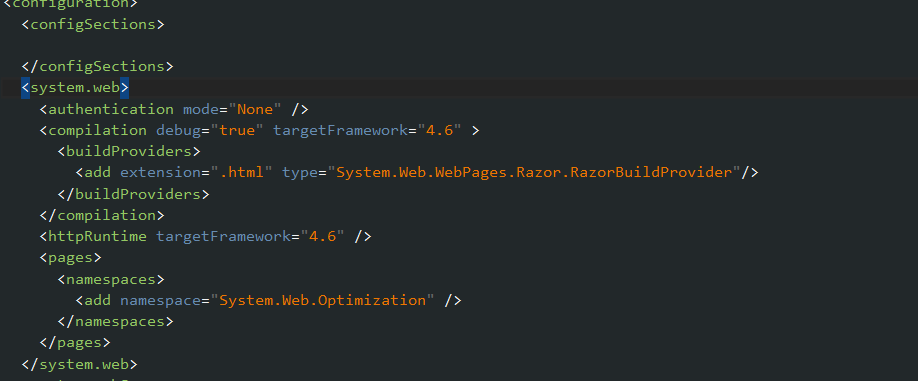The height and width of the screenshot is (381, 918).
Task: Click the type attribute name in add extension line
Action: pos(300,173)
